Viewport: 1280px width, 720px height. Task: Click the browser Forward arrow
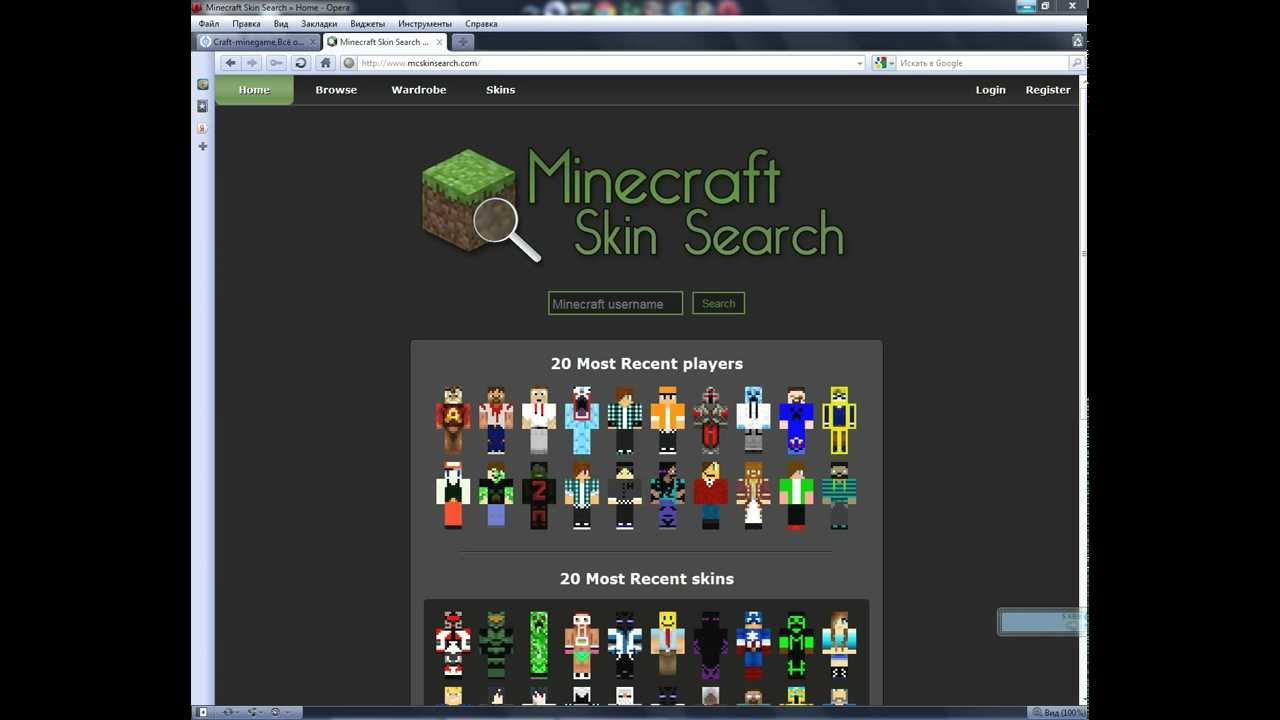click(252, 63)
